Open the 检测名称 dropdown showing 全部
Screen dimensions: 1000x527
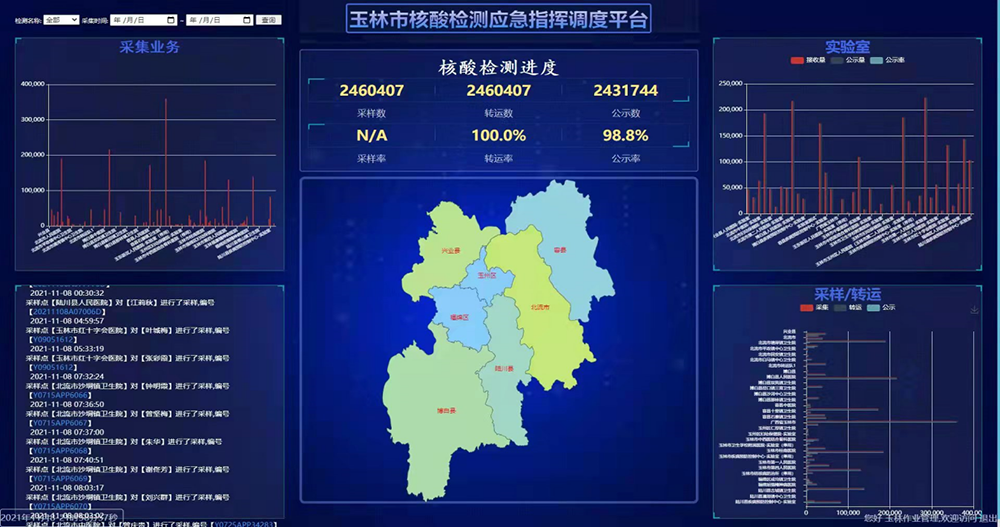pyautogui.click(x=61, y=20)
